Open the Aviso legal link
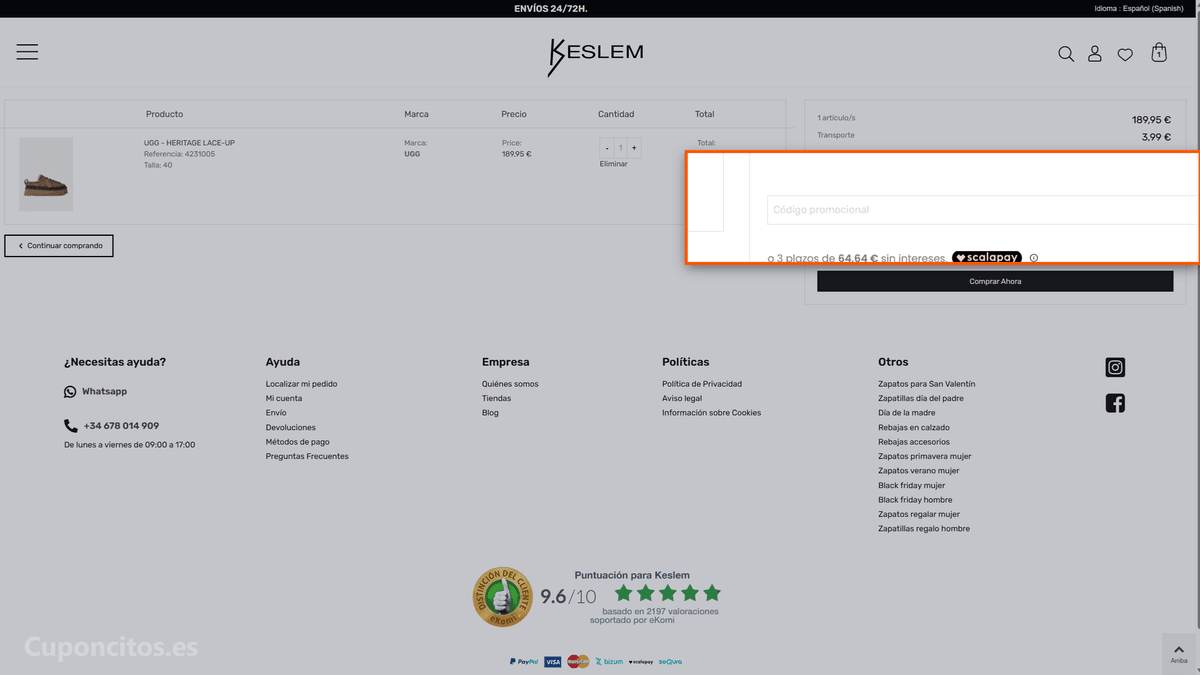This screenshot has height=675, width=1200. pos(682,398)
